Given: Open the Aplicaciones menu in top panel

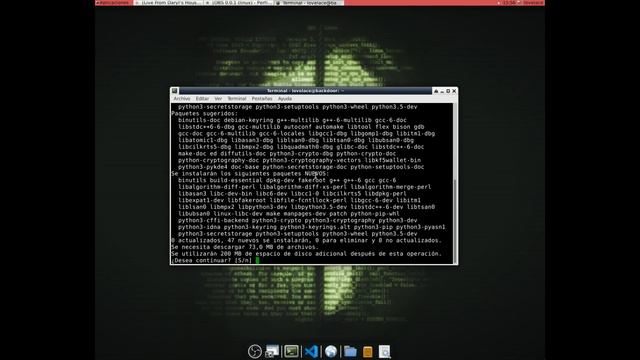Looking at the screenshot, I should (x=113, y=2).
